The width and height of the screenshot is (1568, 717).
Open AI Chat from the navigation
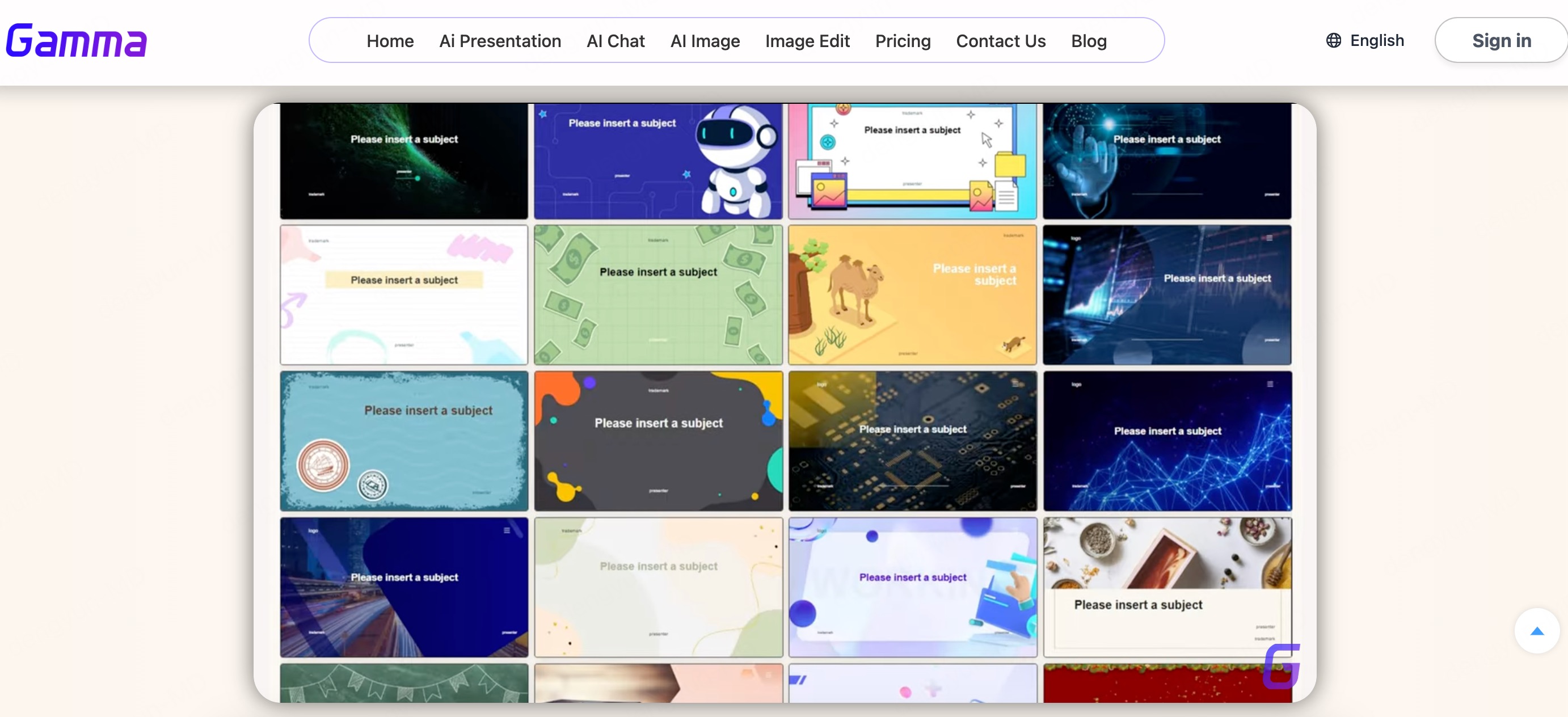(615, 41)
